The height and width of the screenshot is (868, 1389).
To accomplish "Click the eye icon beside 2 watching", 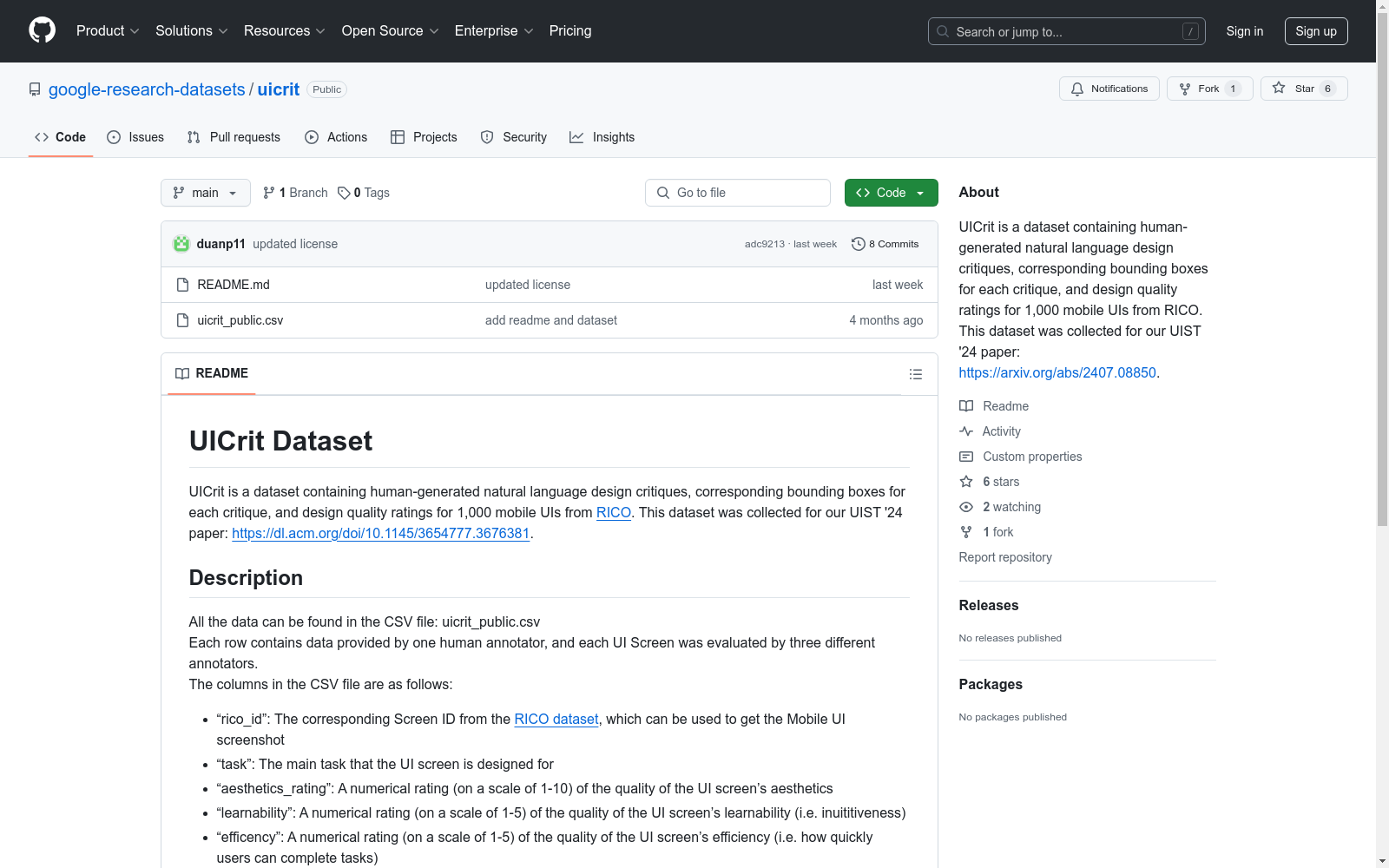I will [966, 507].
